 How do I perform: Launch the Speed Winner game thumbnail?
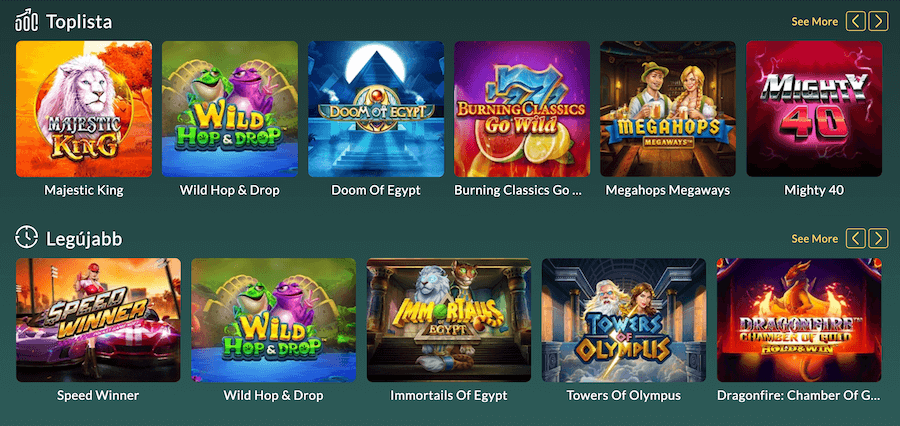tap(98, 320)
